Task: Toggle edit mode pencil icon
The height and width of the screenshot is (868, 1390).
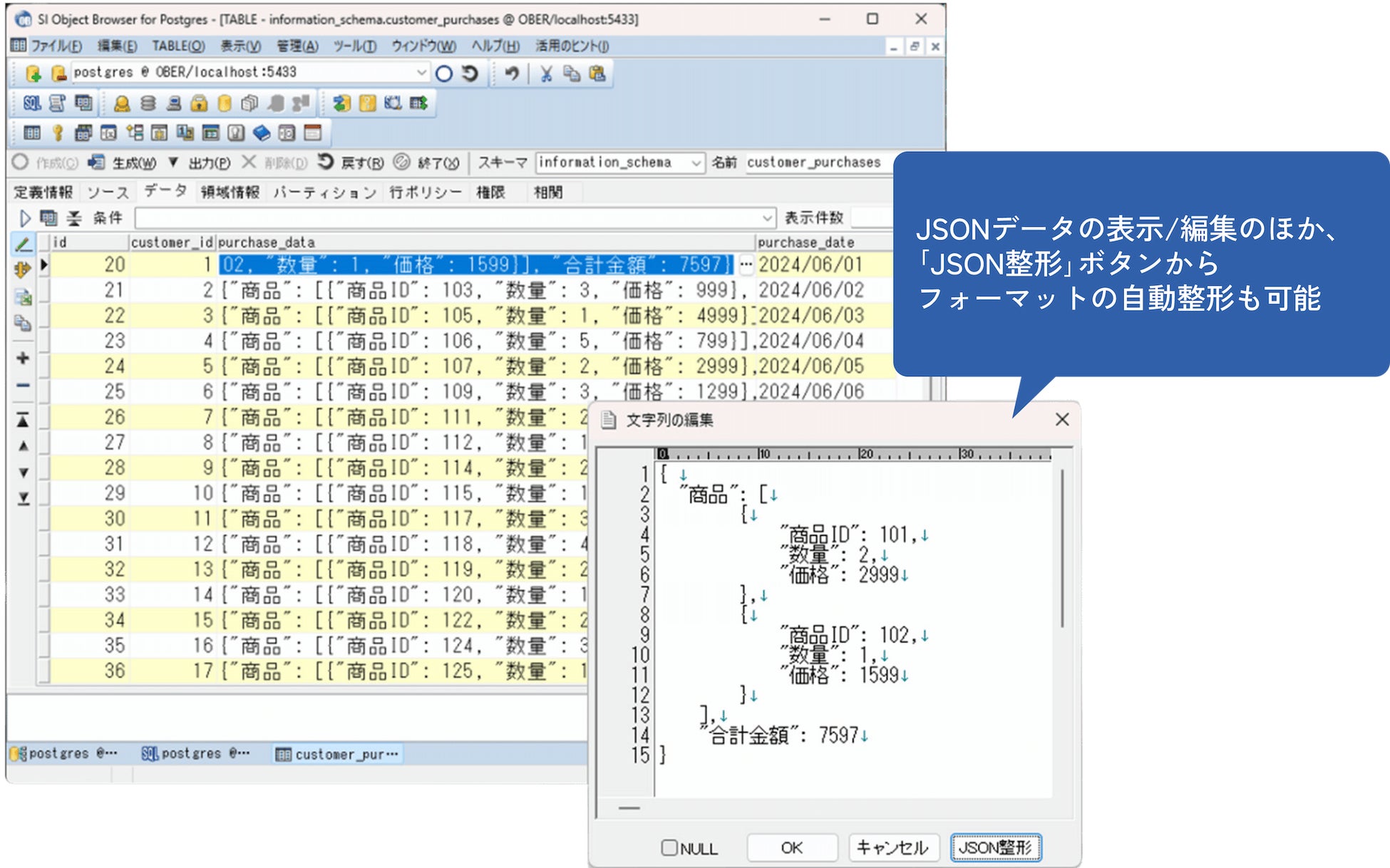Action: coord(23,244)
